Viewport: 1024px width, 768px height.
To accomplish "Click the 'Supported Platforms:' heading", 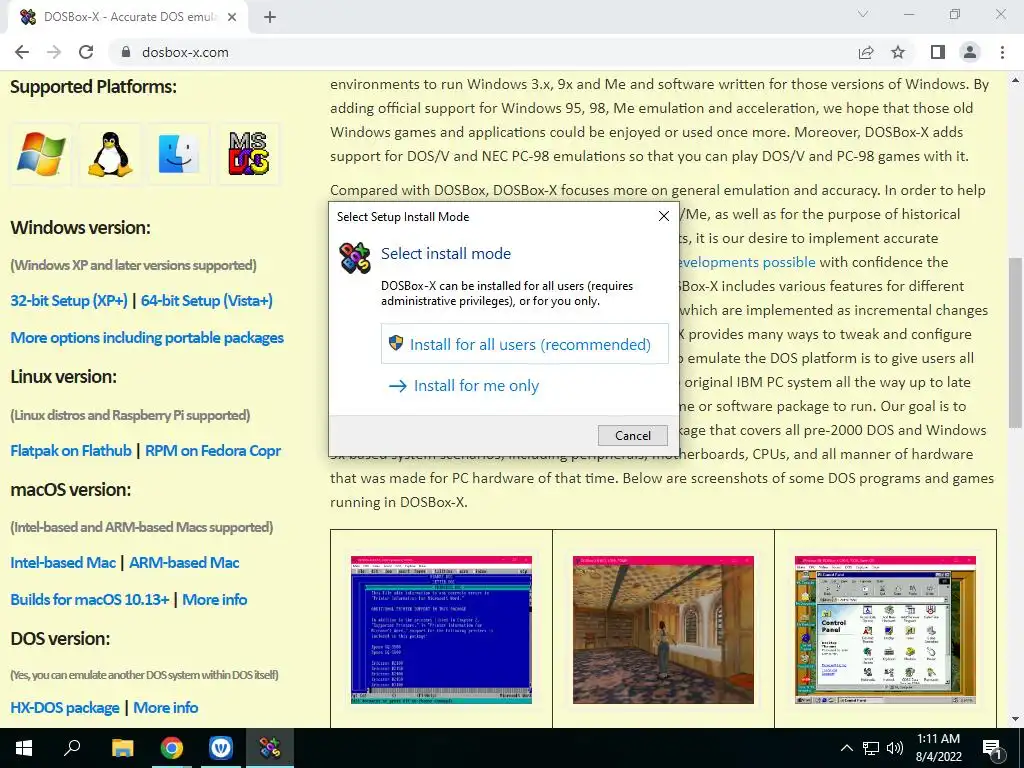I will click(x=93, y=87).
